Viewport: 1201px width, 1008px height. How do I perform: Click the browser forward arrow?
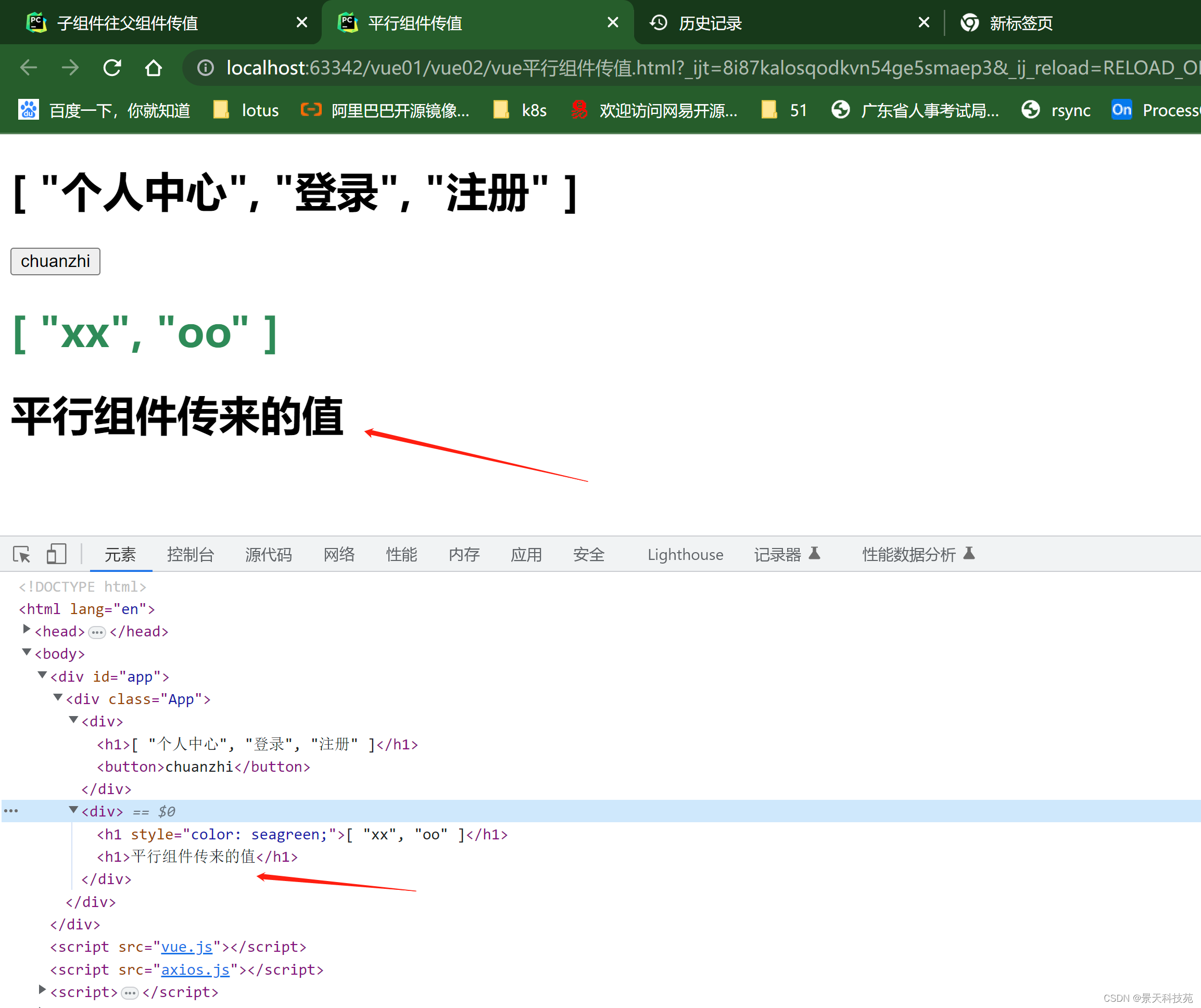(70, 68)
